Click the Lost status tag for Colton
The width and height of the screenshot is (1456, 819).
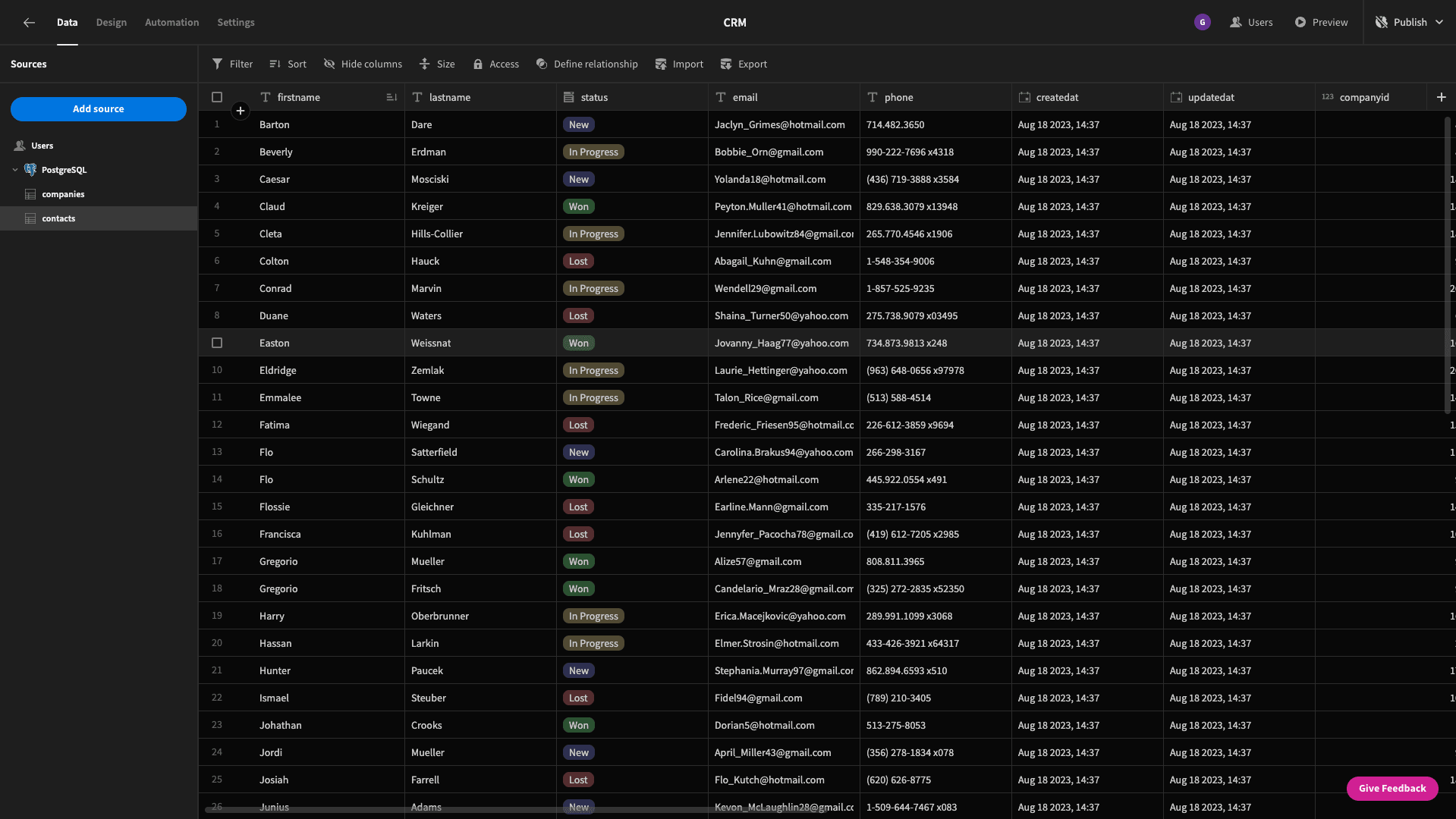(578, 262)
